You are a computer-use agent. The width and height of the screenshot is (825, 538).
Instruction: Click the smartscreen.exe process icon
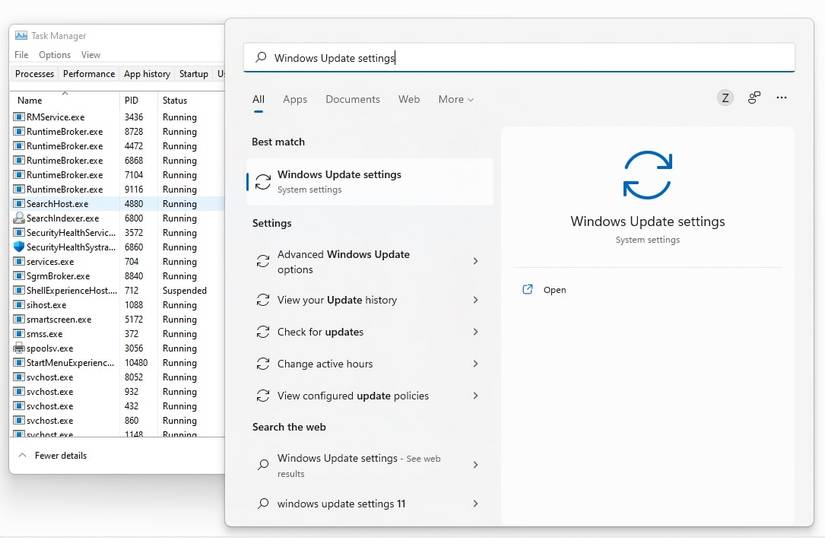(19, 319)
